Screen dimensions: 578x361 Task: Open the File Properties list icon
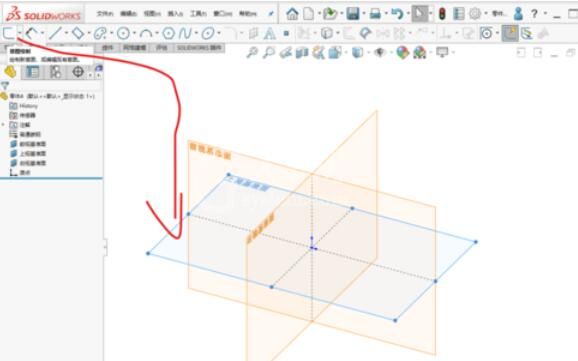click(x=459, y=14)
